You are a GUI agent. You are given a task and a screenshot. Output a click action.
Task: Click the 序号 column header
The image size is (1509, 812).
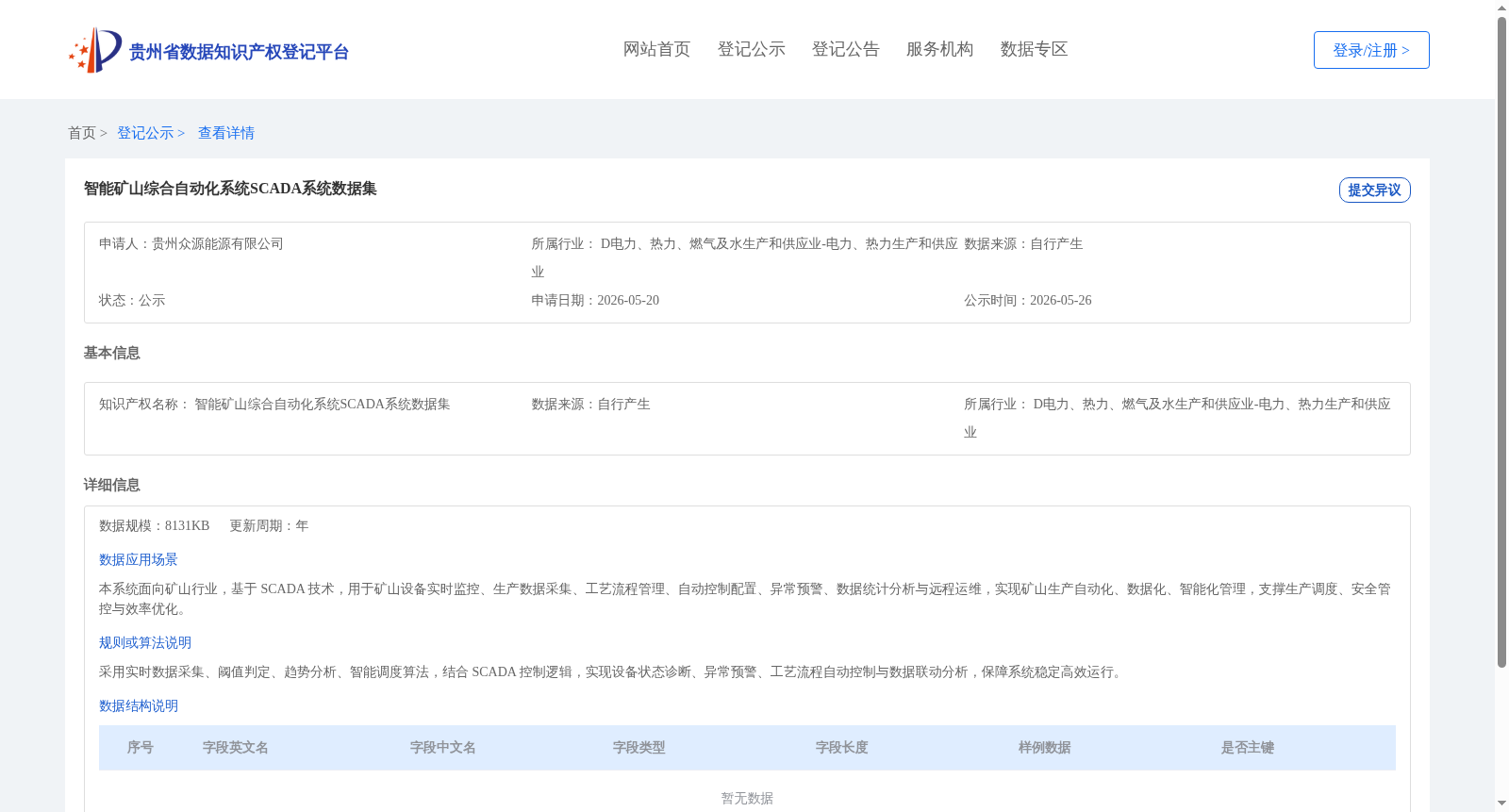pos(141,747)
